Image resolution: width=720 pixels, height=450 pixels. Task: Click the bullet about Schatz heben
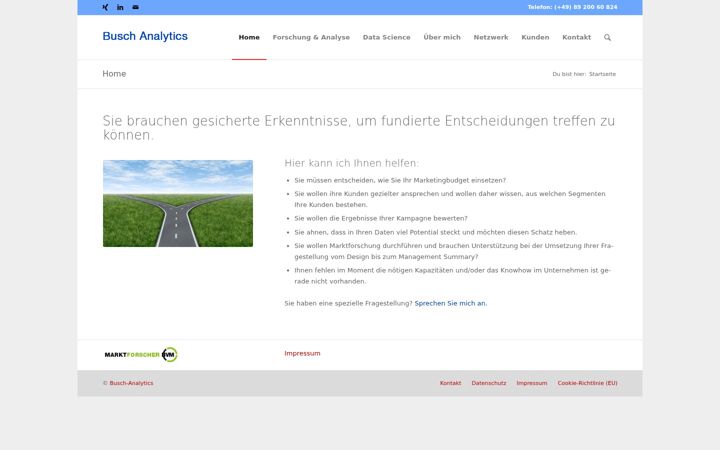pyautogui.click(x=435, y=232)
